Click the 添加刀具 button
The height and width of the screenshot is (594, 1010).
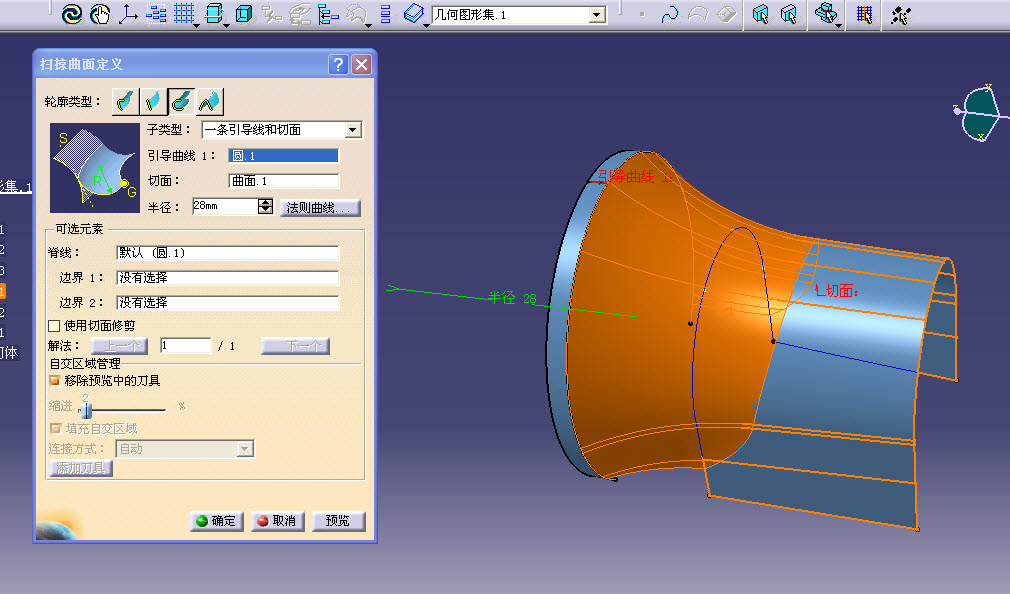(x=81, y=468)
